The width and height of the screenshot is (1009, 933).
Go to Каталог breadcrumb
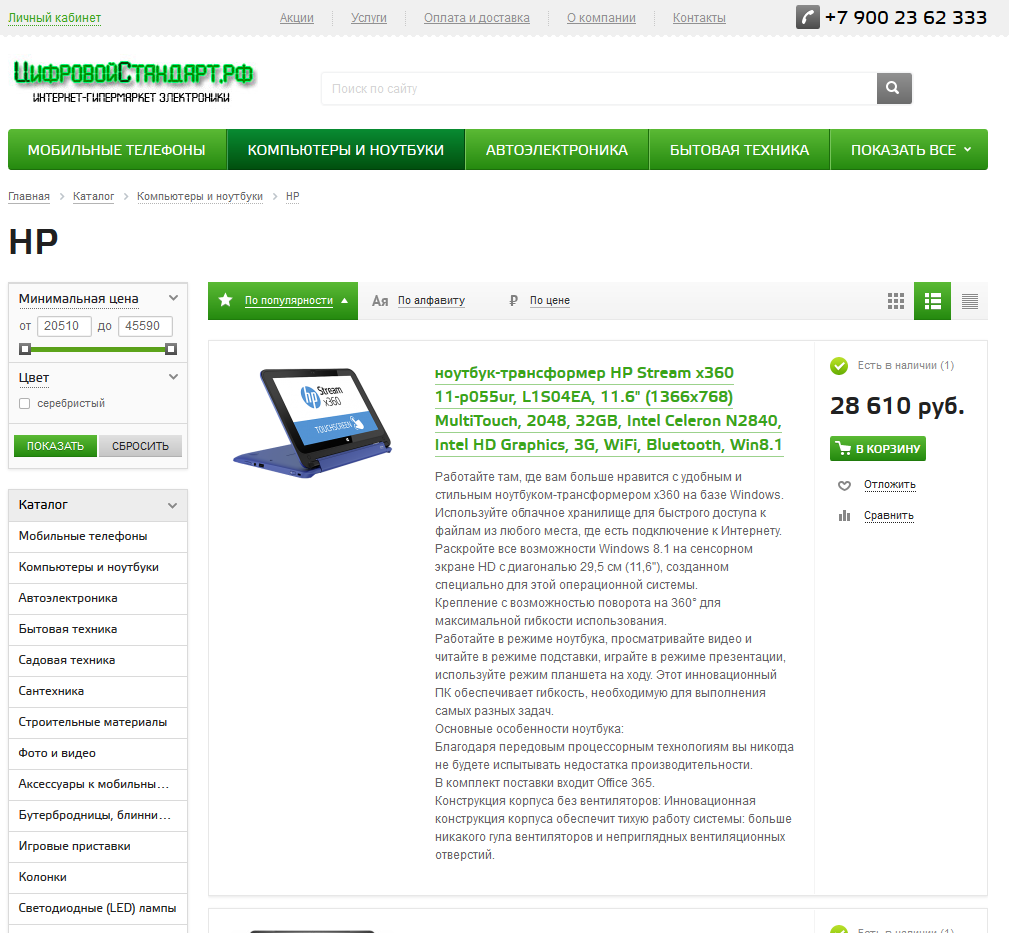[93, 196]
